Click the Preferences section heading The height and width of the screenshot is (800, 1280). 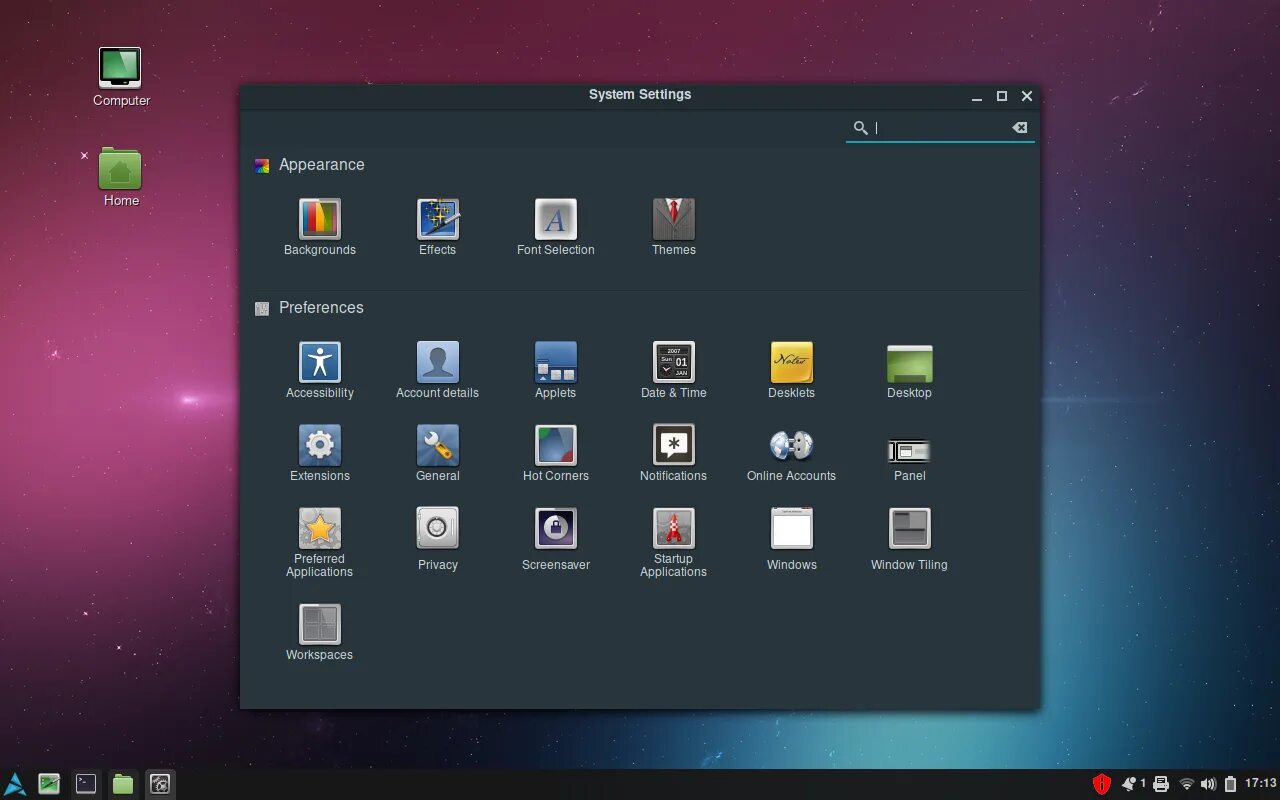point(321,308)
